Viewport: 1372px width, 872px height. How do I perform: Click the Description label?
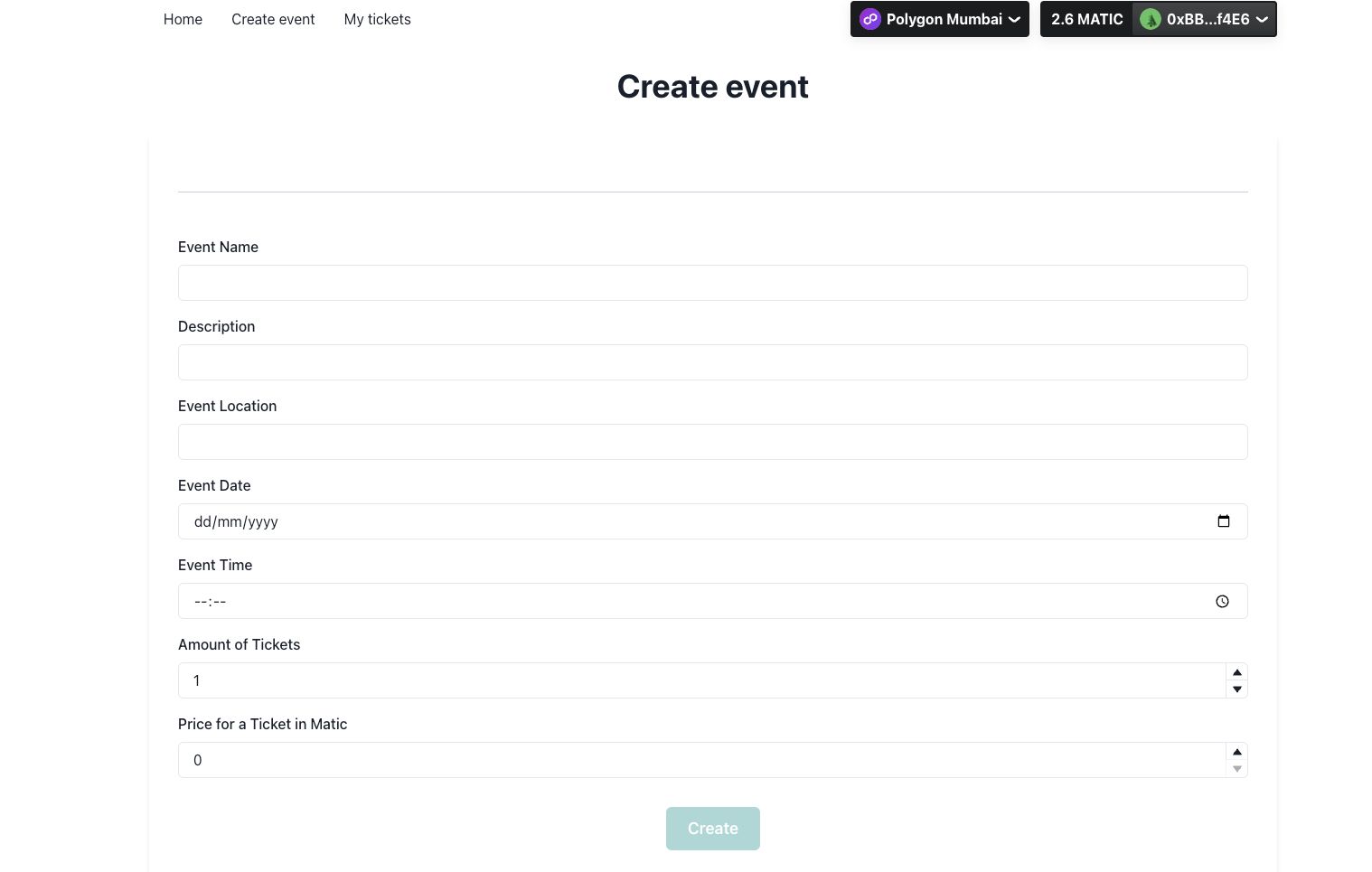click(216, 326)
